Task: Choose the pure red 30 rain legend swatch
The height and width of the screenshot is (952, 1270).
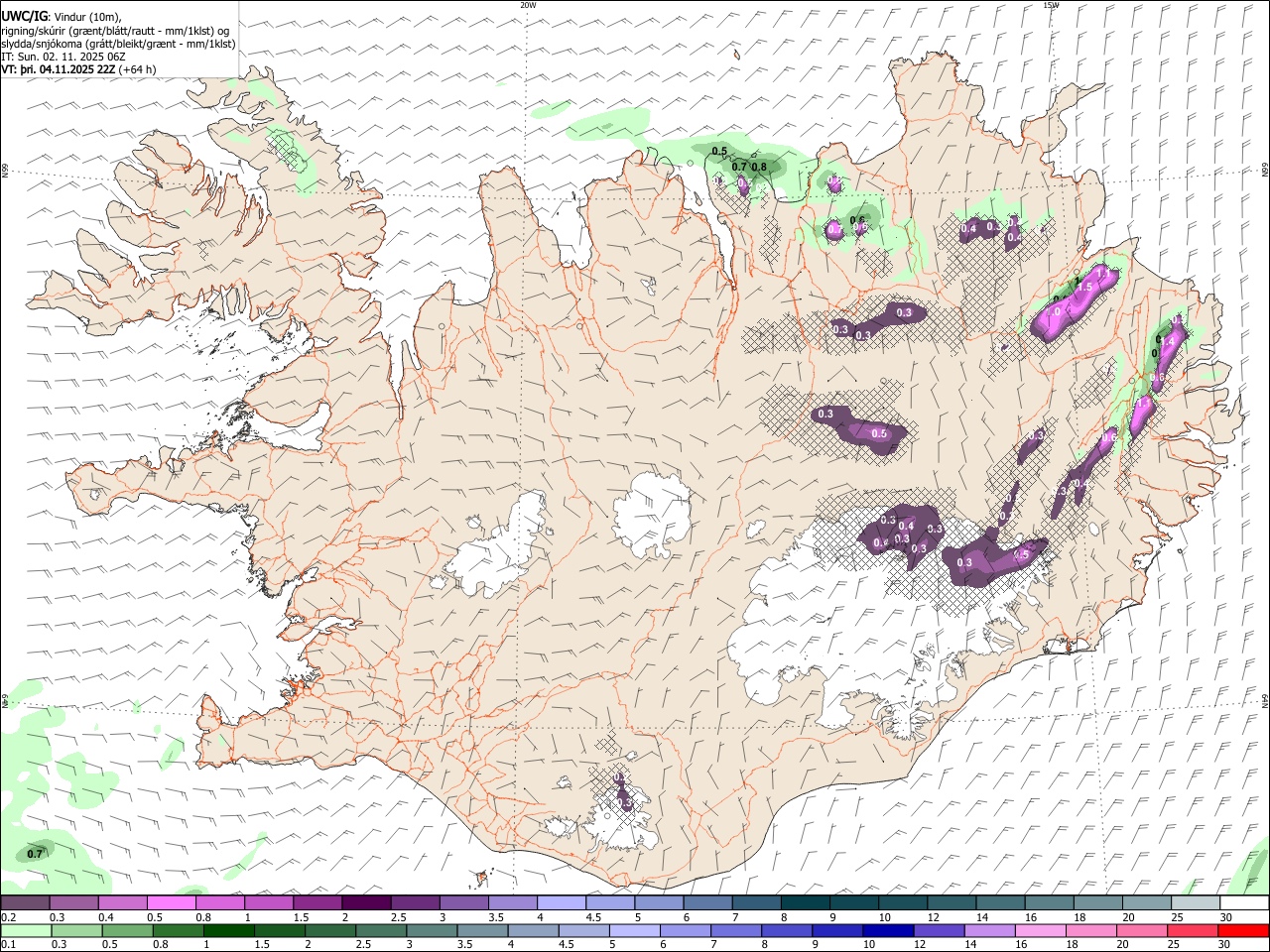Action: click(x=1243, y=930)
